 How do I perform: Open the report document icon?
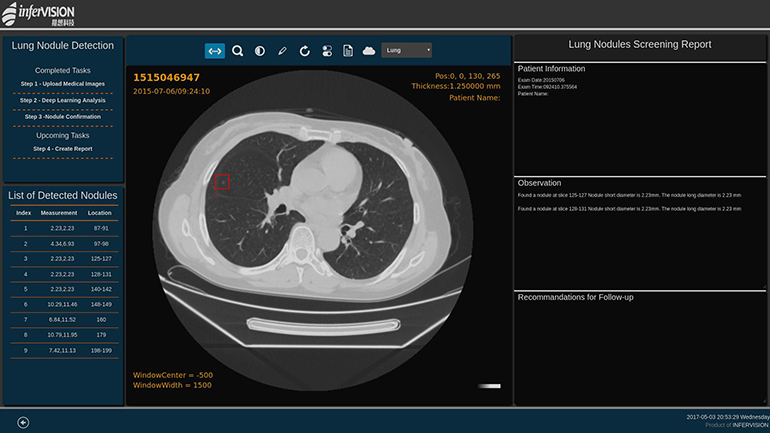(x=348, y=50)
